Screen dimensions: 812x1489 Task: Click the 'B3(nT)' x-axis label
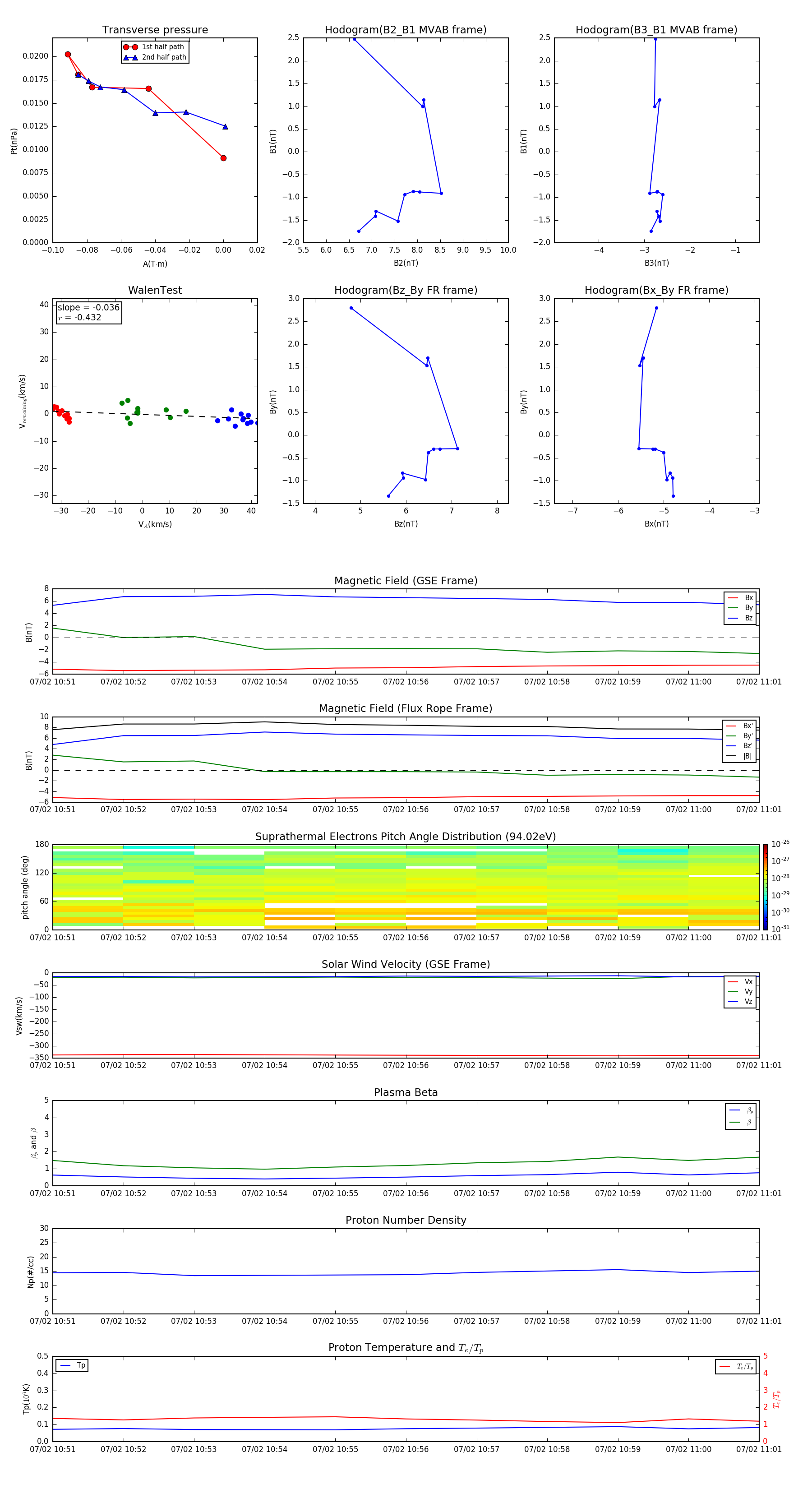pos(656,263)
